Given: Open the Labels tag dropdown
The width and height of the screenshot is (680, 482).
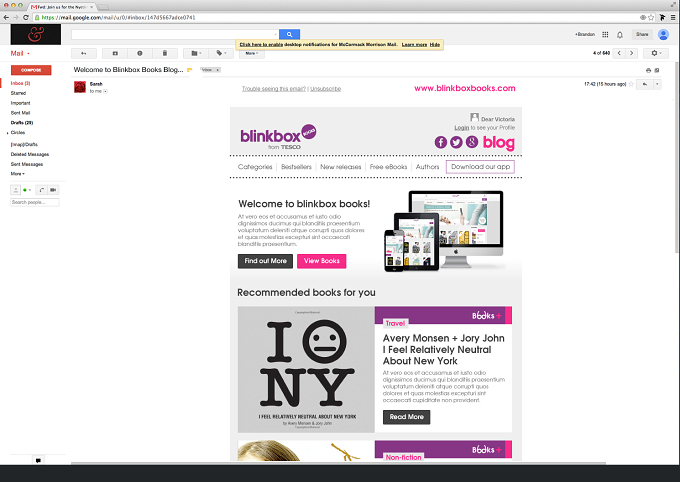Looking at the screenshot, I should (221, 53).
